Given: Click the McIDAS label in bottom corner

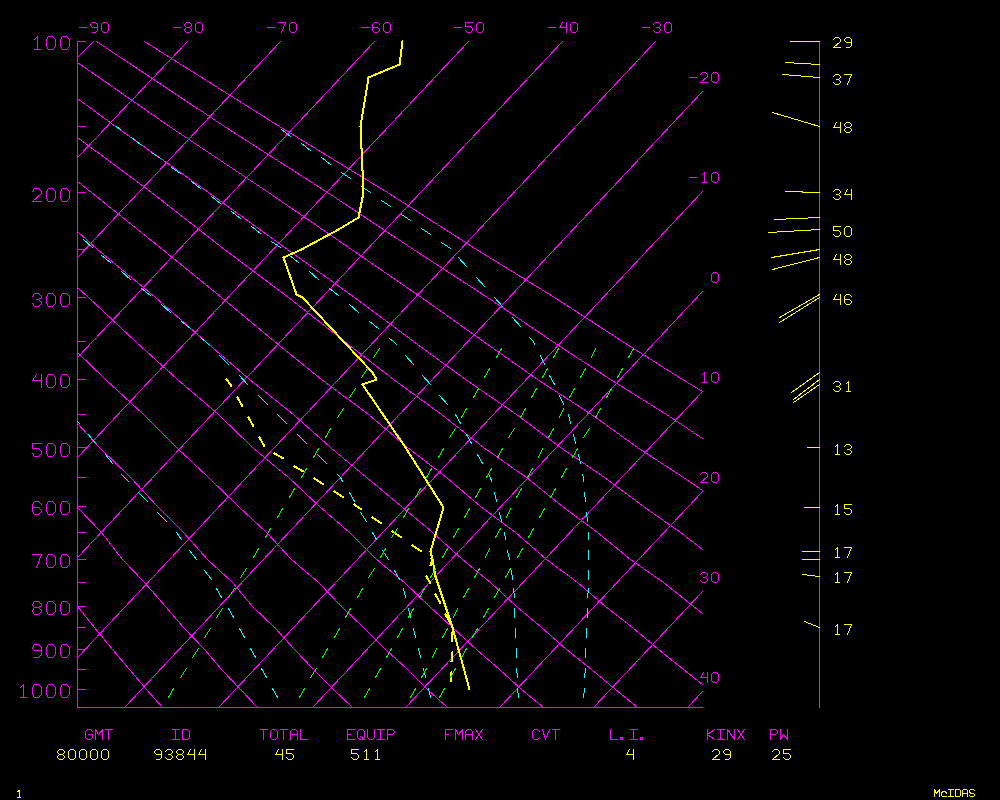Looking at the screenshot, I should (954, 792).
